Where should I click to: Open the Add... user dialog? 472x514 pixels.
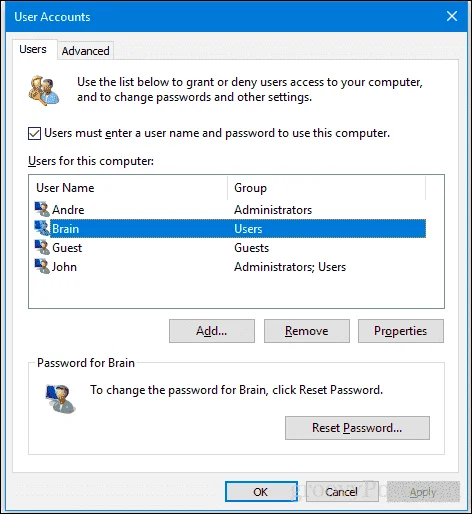[x=212, y=331]
